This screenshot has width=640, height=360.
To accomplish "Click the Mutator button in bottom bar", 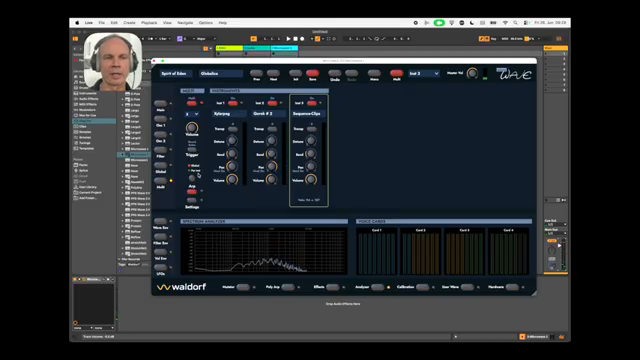I will (x=243, y=287).
